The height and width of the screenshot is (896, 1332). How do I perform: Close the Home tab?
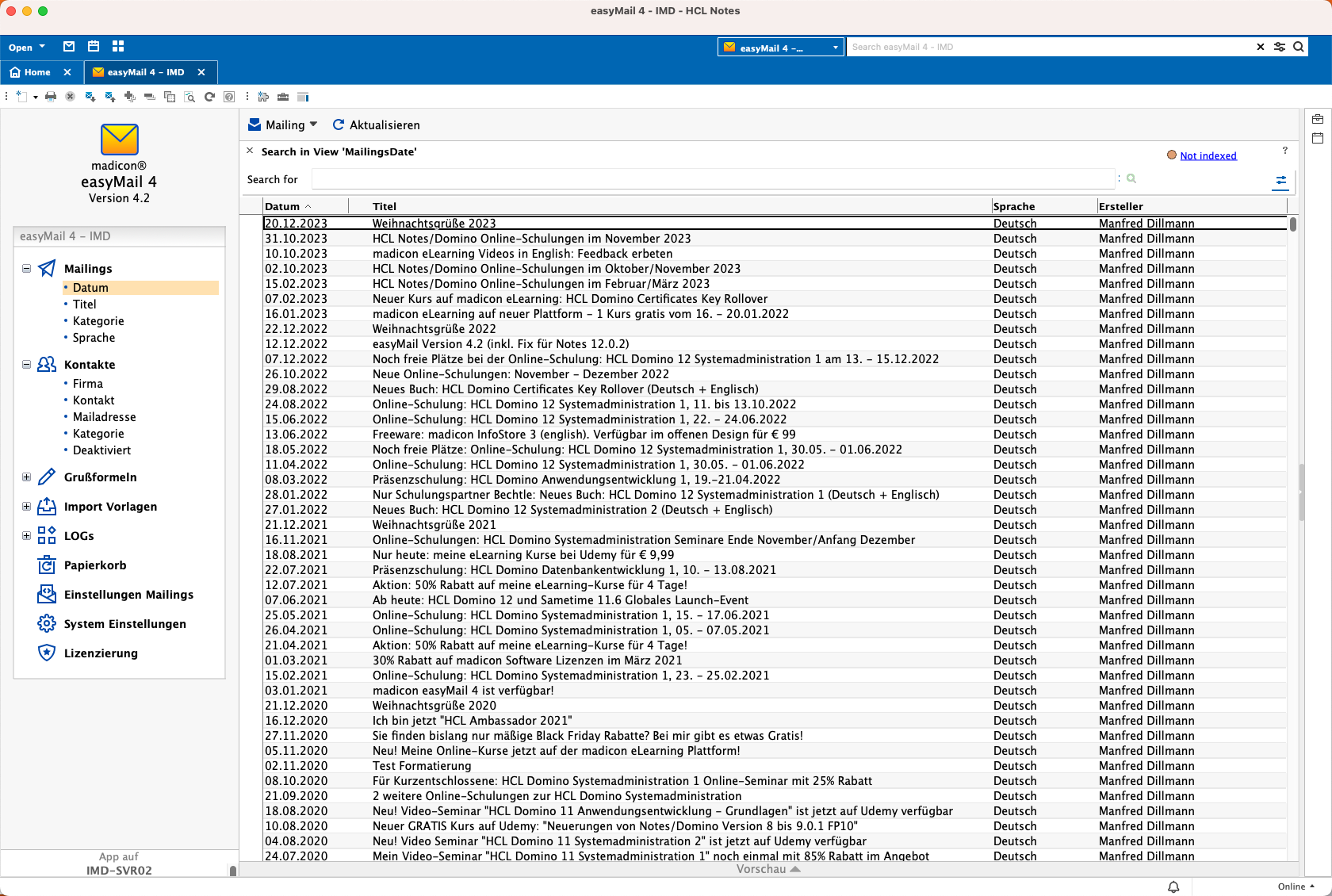(x=67, y=72)
